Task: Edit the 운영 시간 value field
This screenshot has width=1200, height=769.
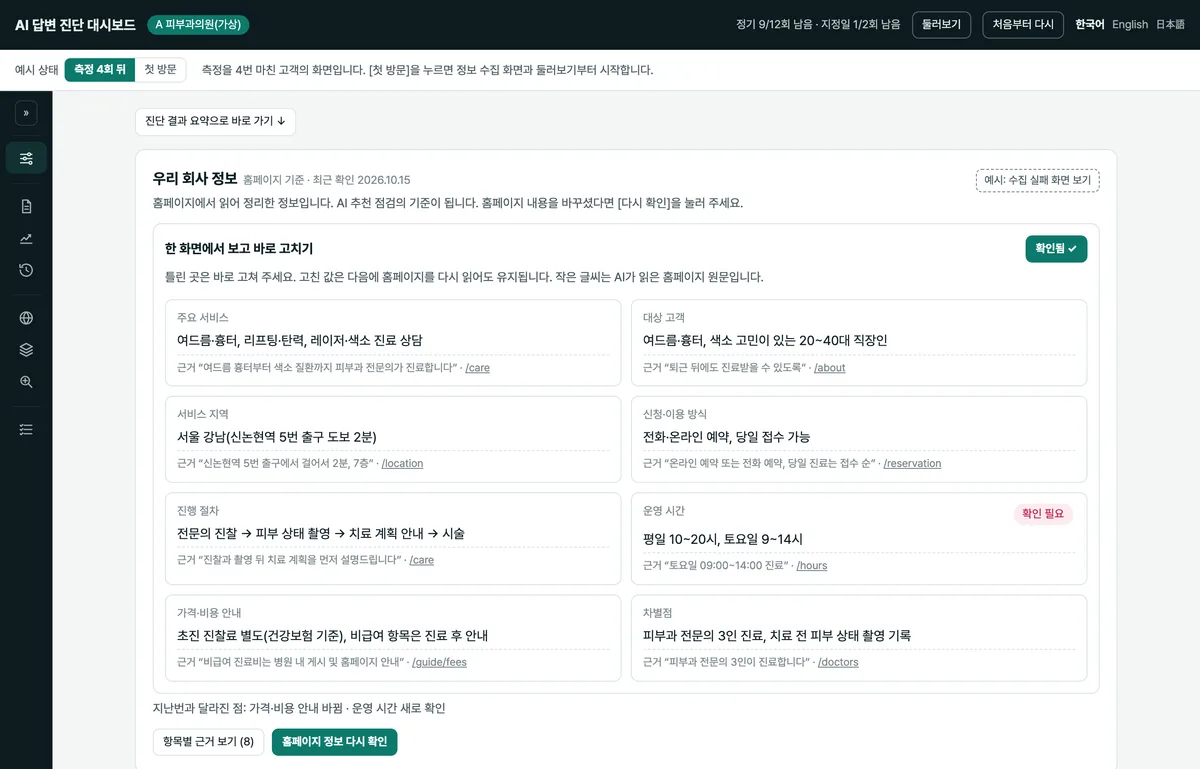Action: pos(859,539)
